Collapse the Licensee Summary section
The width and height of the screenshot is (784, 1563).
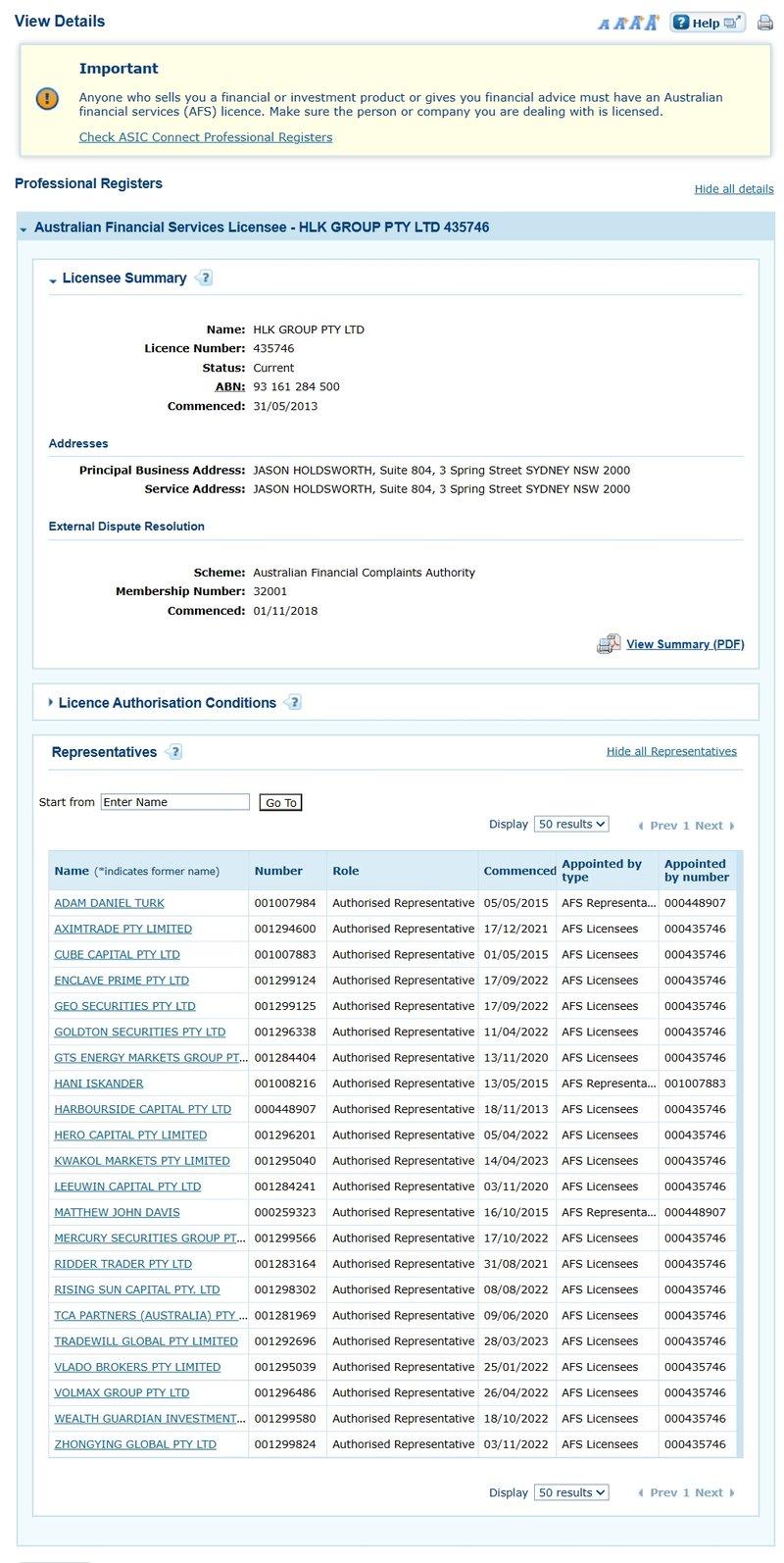point(53,279)
